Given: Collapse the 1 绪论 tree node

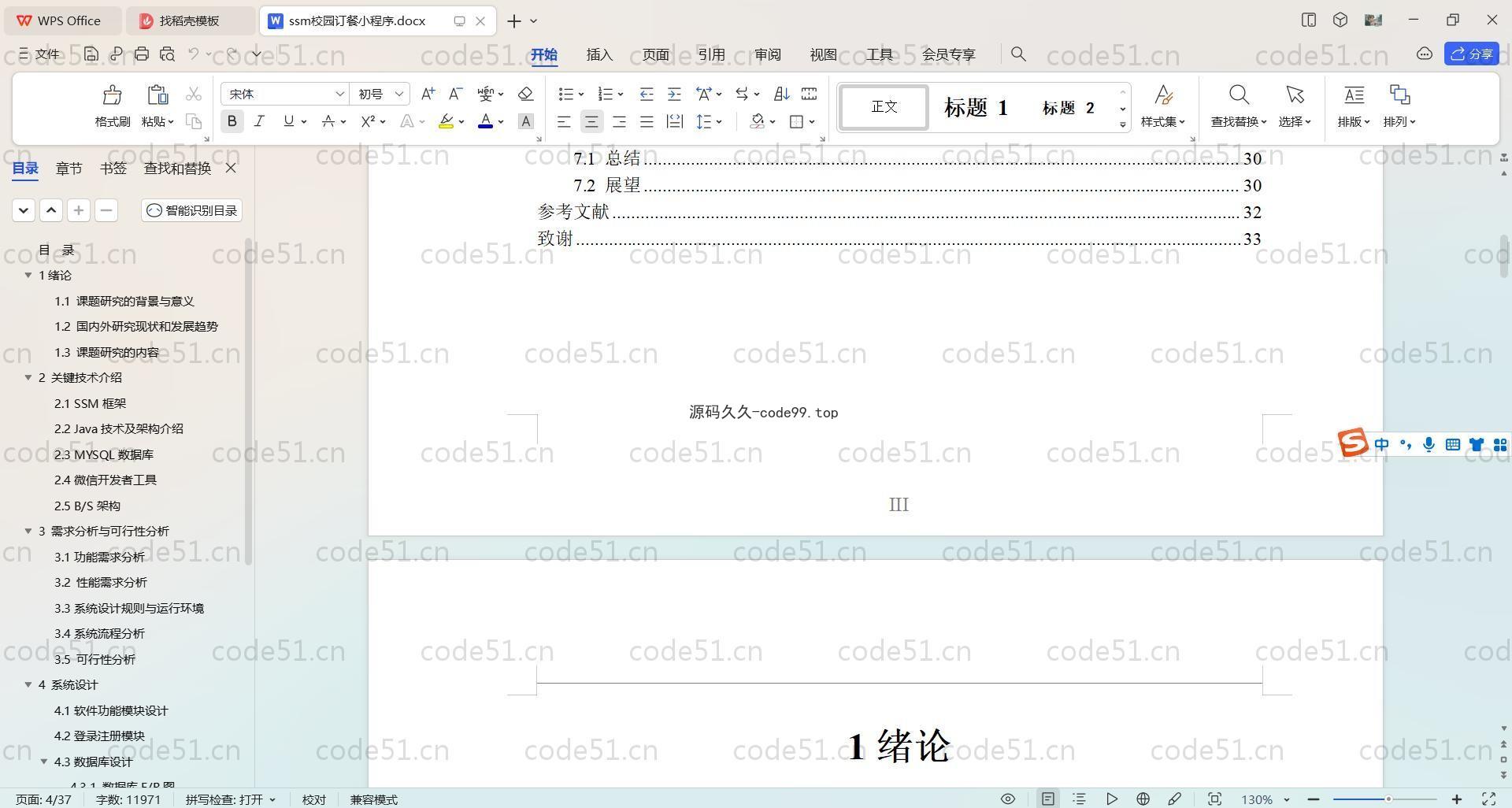Looking at the screenshot, I should [28, 275].
